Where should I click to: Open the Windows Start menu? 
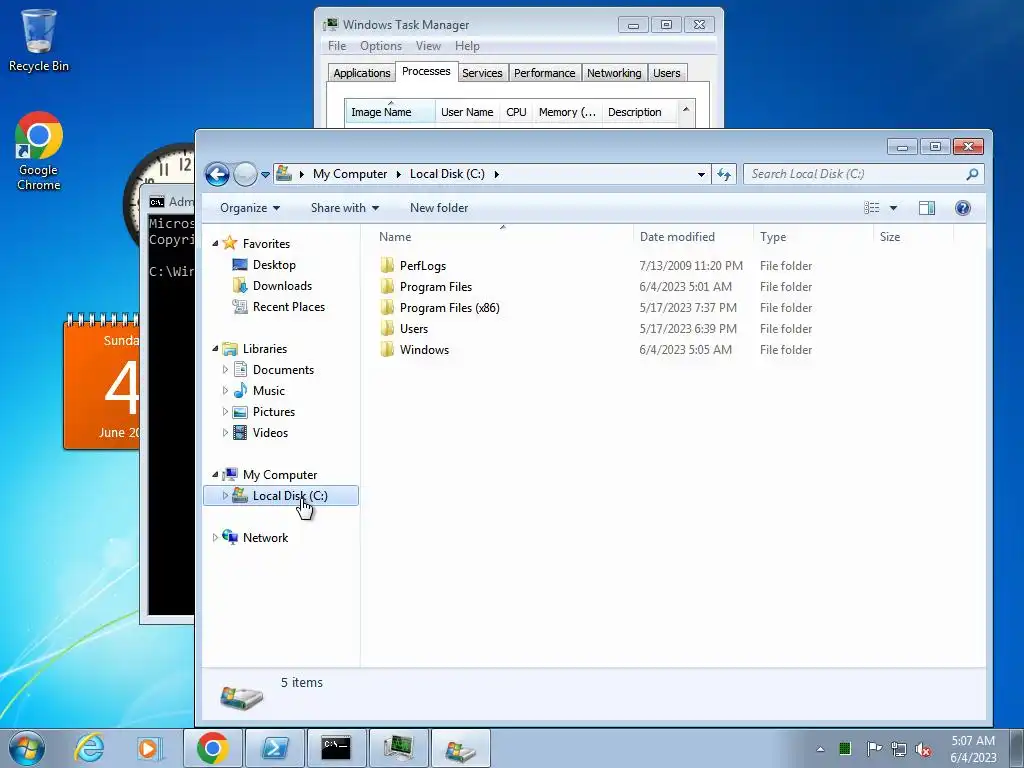[x=27, y=748]
